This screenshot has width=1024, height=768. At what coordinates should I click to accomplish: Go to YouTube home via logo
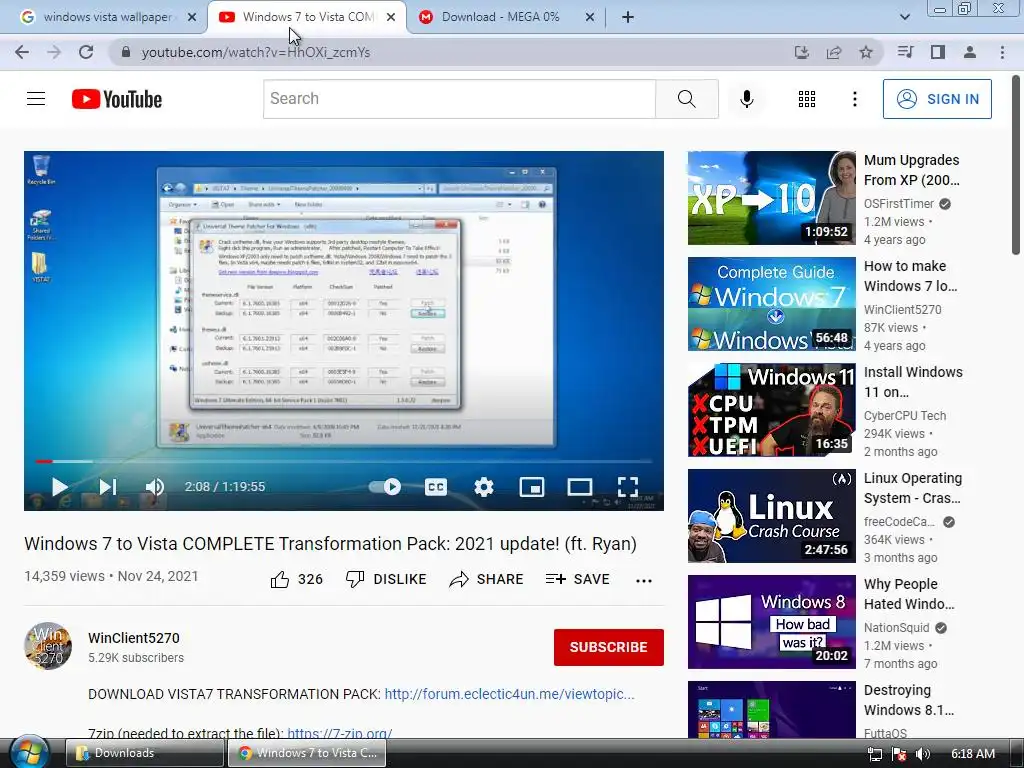(x=117, y=99)
